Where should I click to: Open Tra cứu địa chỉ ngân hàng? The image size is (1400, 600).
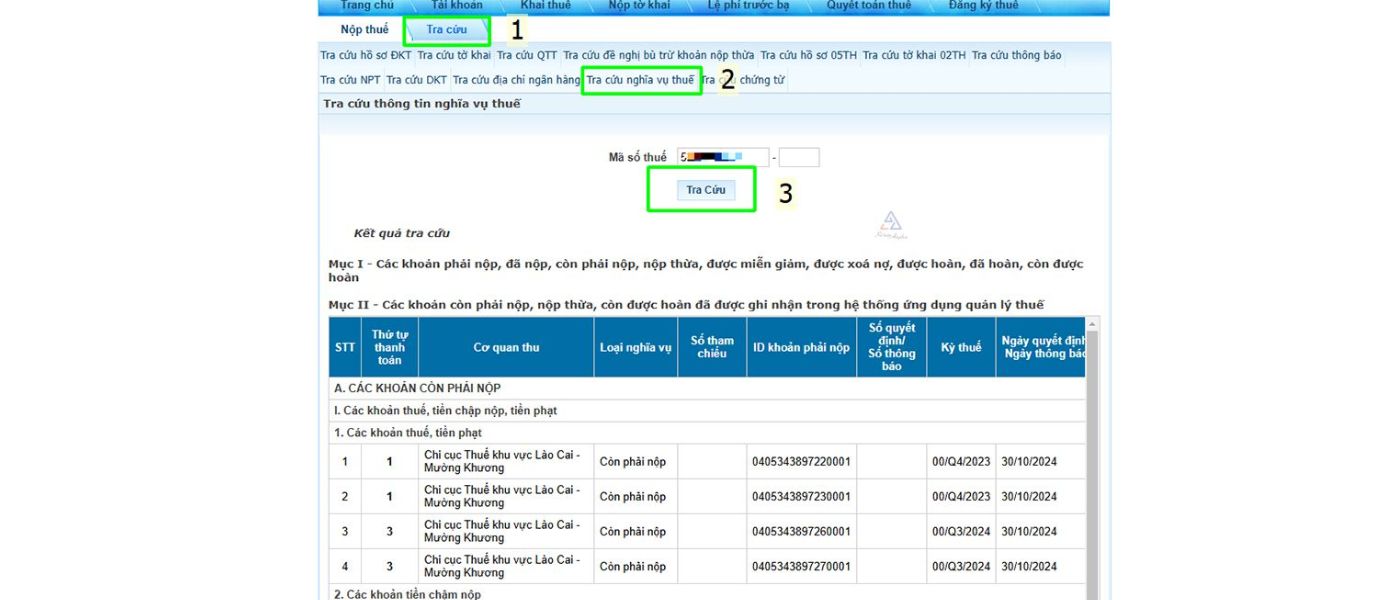(x=516, y=80)
